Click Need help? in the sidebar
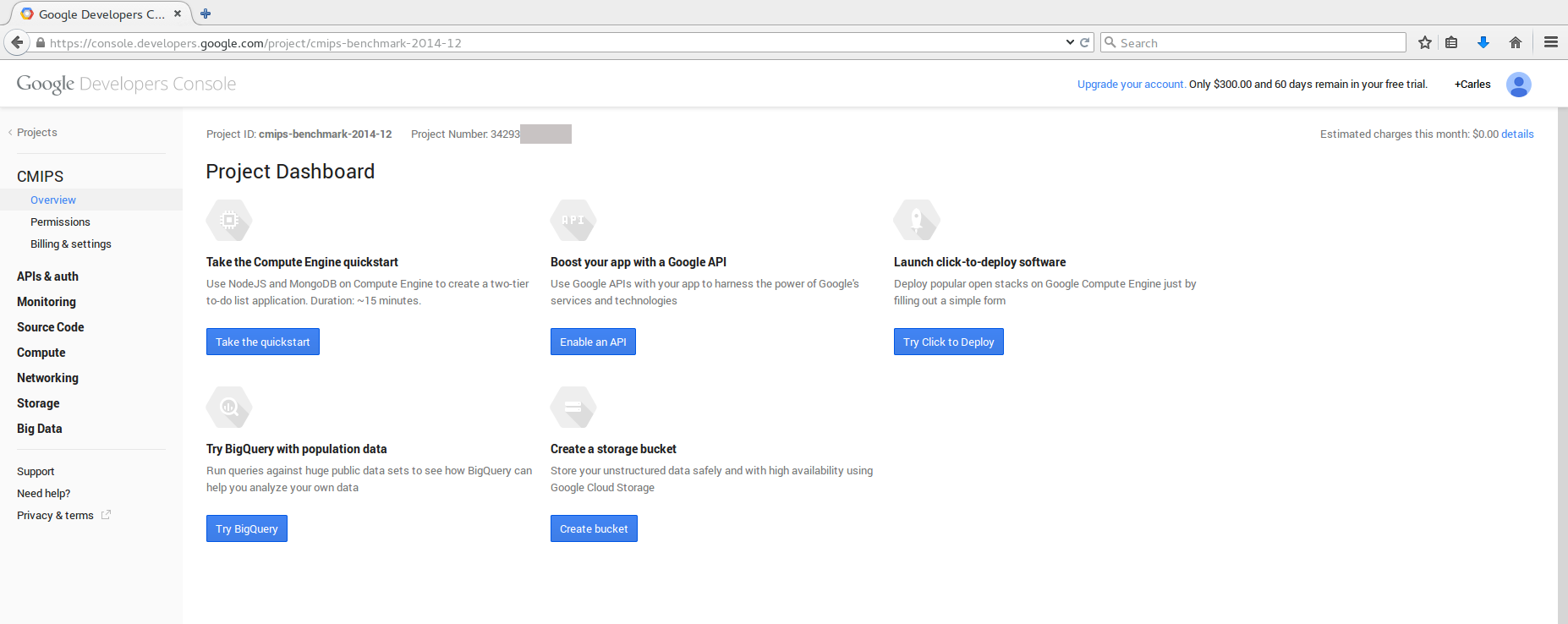This screenshot has width=1568, height=624. click(x=44, y=494)
